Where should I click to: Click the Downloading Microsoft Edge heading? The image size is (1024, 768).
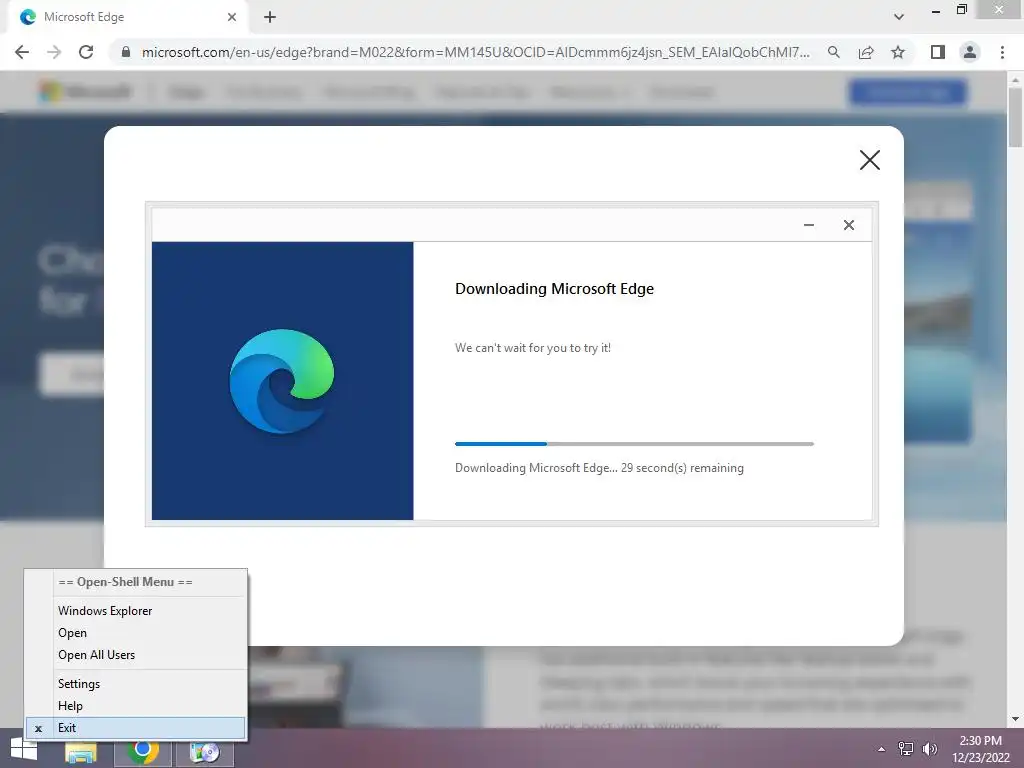pos(554,289)
